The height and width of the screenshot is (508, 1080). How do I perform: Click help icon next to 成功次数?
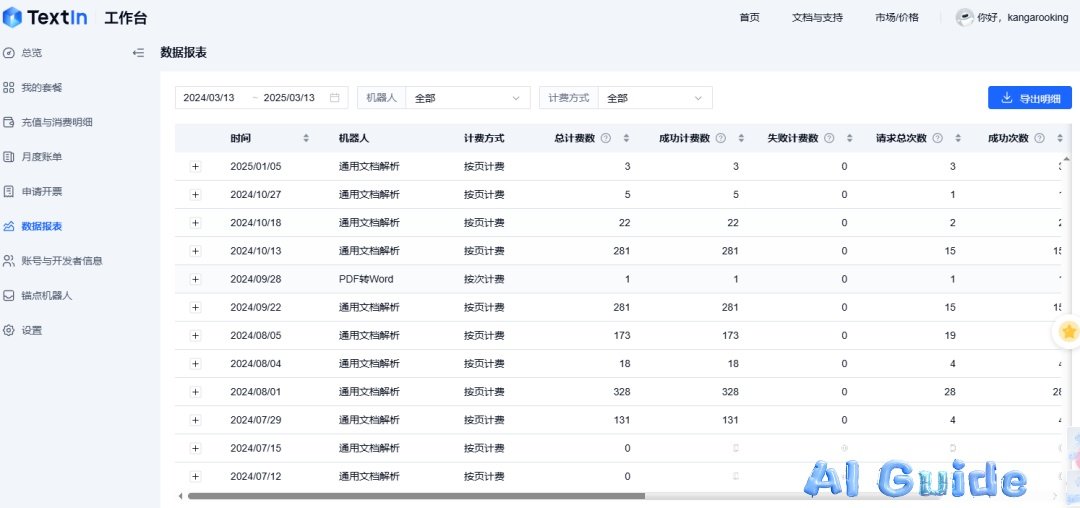1039,138
